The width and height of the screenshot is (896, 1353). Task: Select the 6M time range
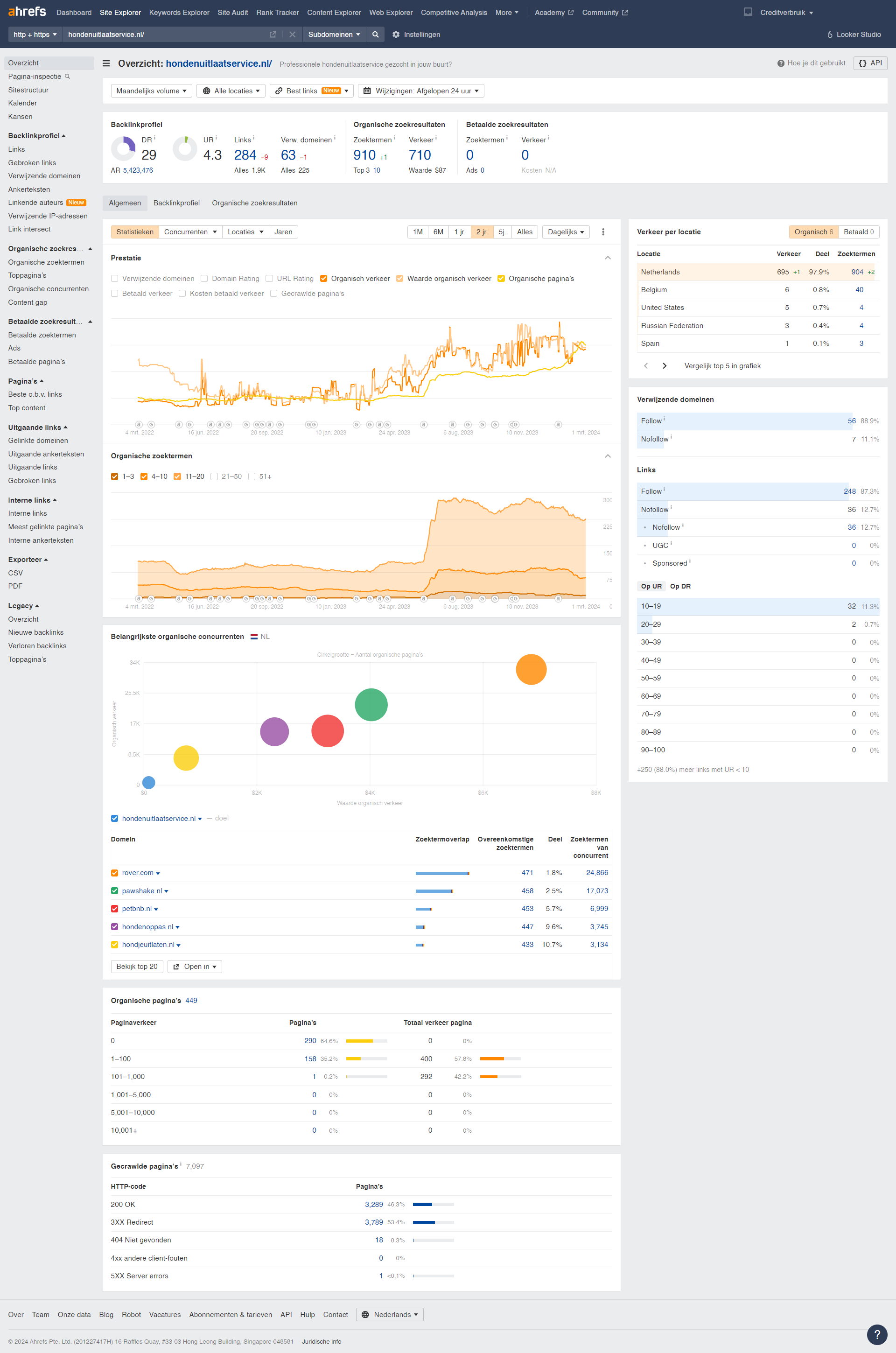[x=438, y=232]
